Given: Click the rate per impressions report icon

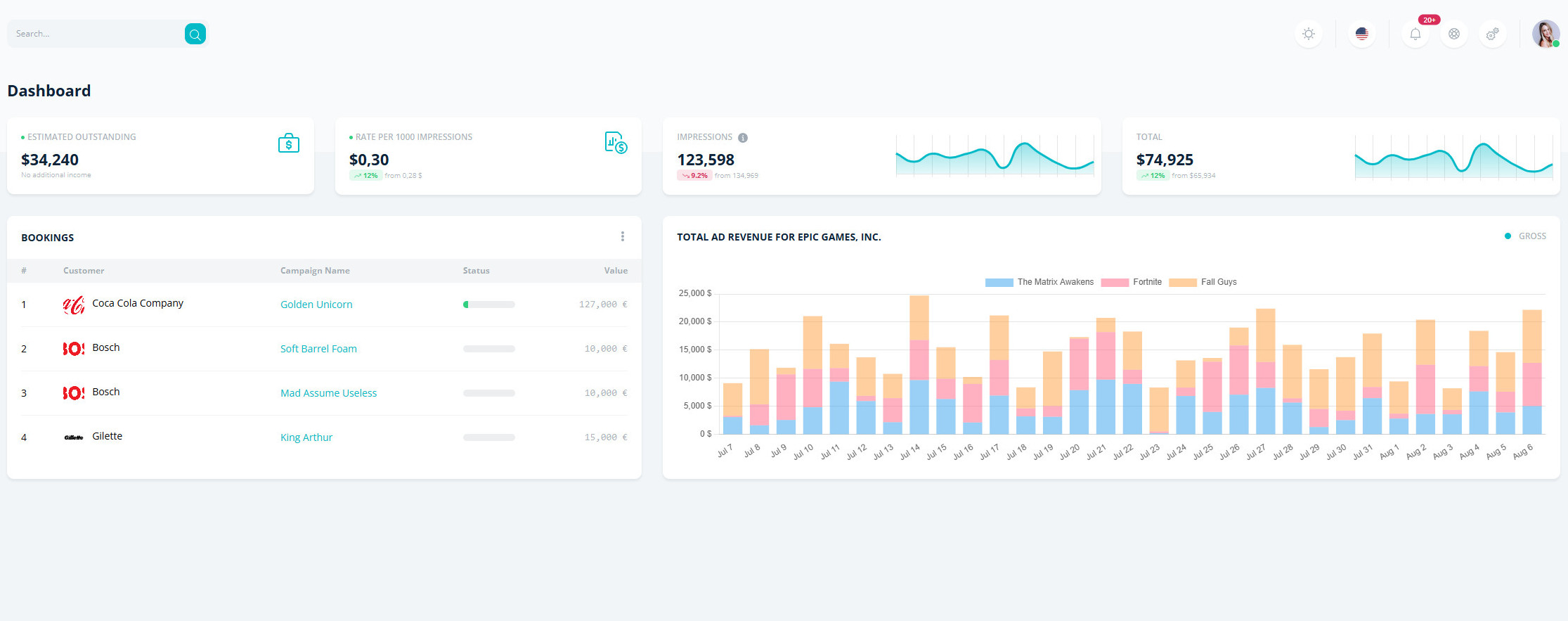Looking at the screenshot, I should (616, 143).
